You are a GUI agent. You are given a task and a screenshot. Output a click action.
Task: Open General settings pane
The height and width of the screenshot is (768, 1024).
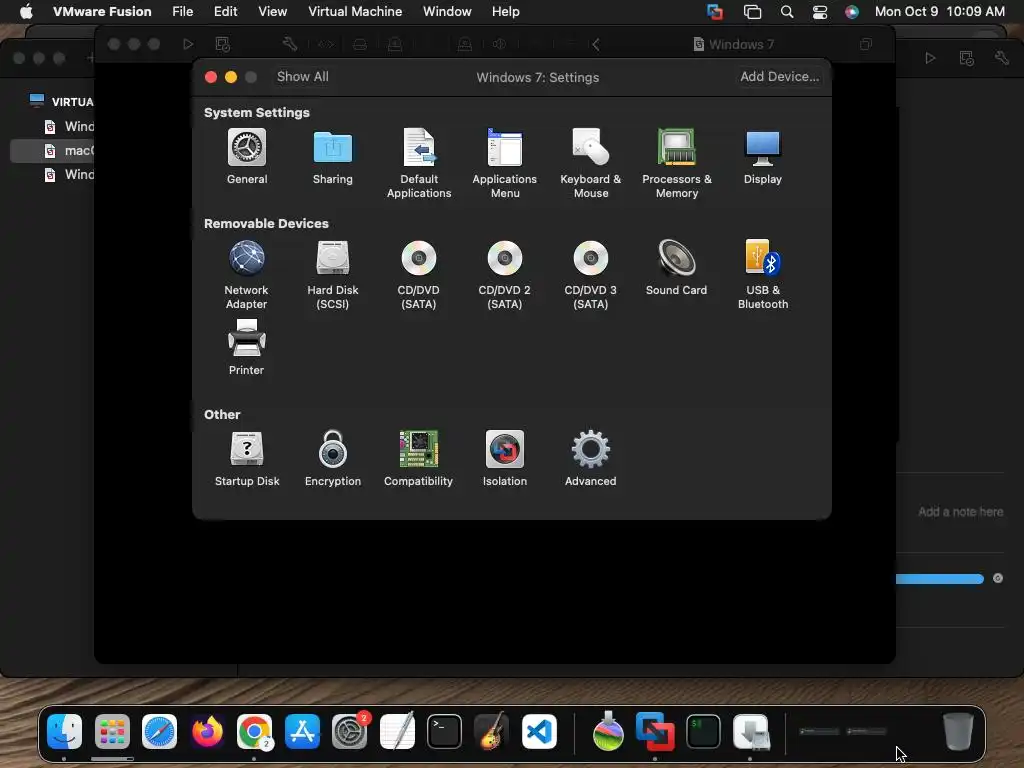[x=247, y=157]
